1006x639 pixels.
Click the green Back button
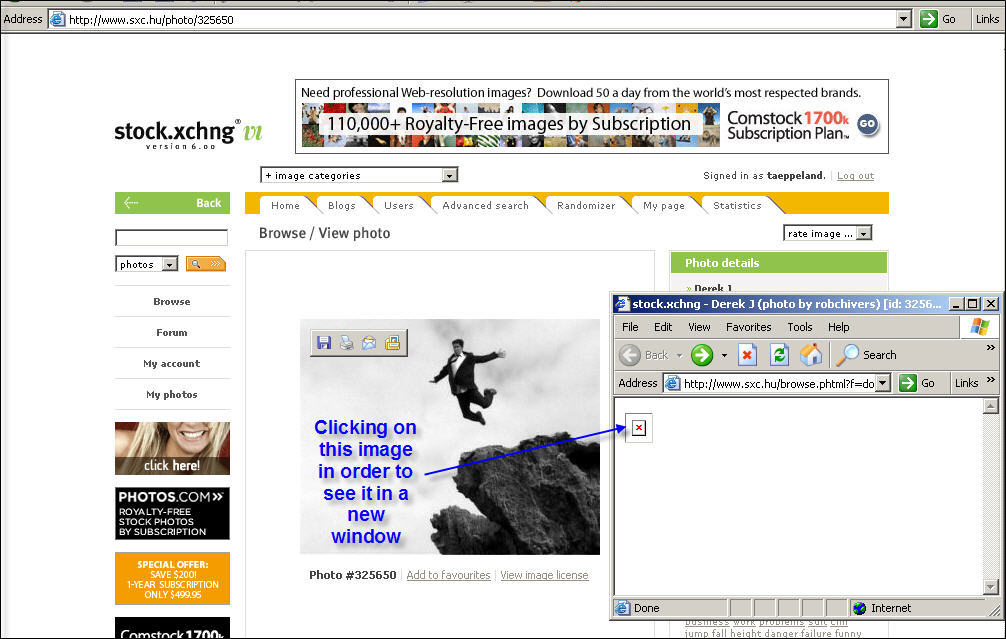pos(172,203)
